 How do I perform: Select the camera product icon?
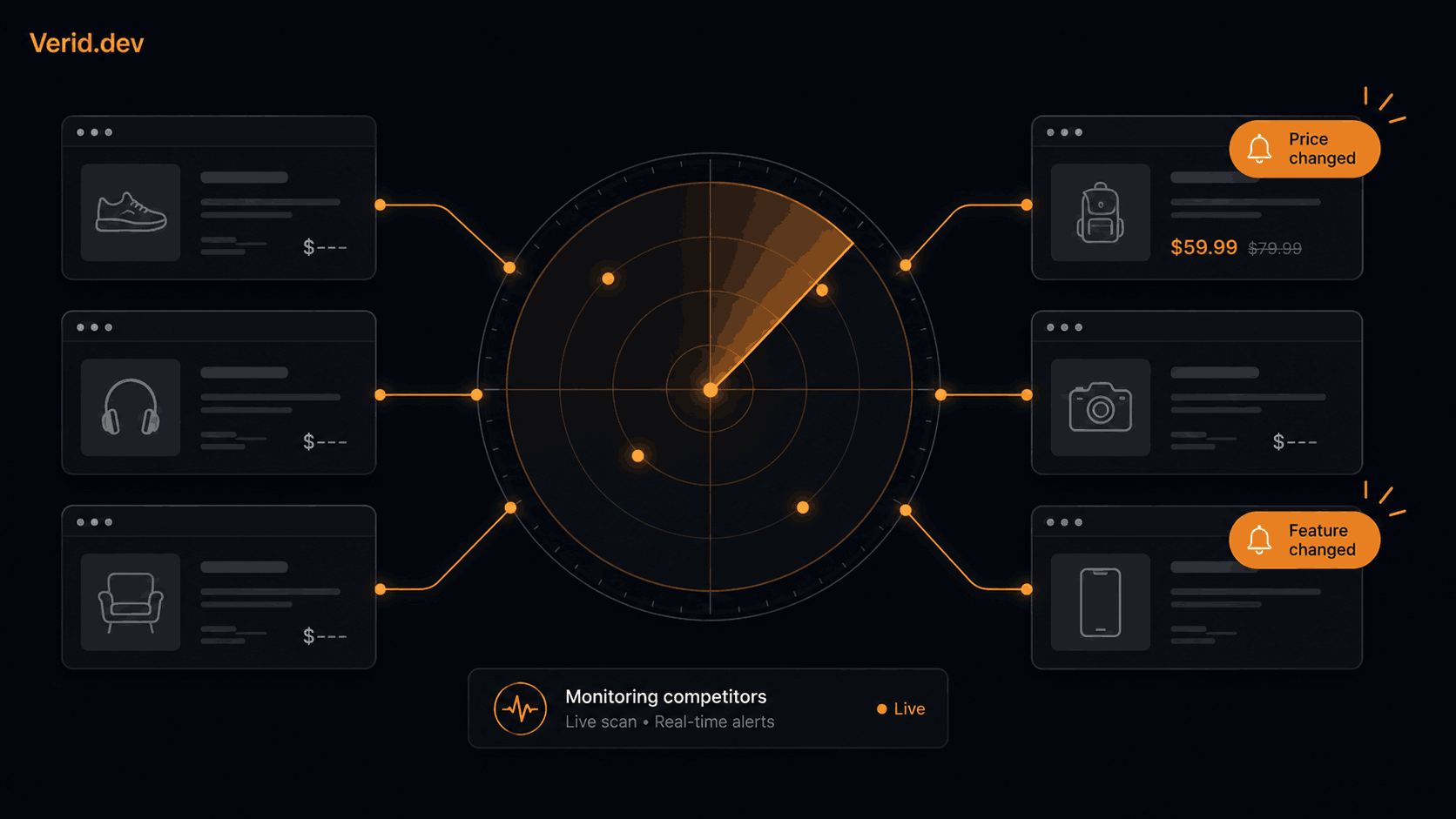1100,407
